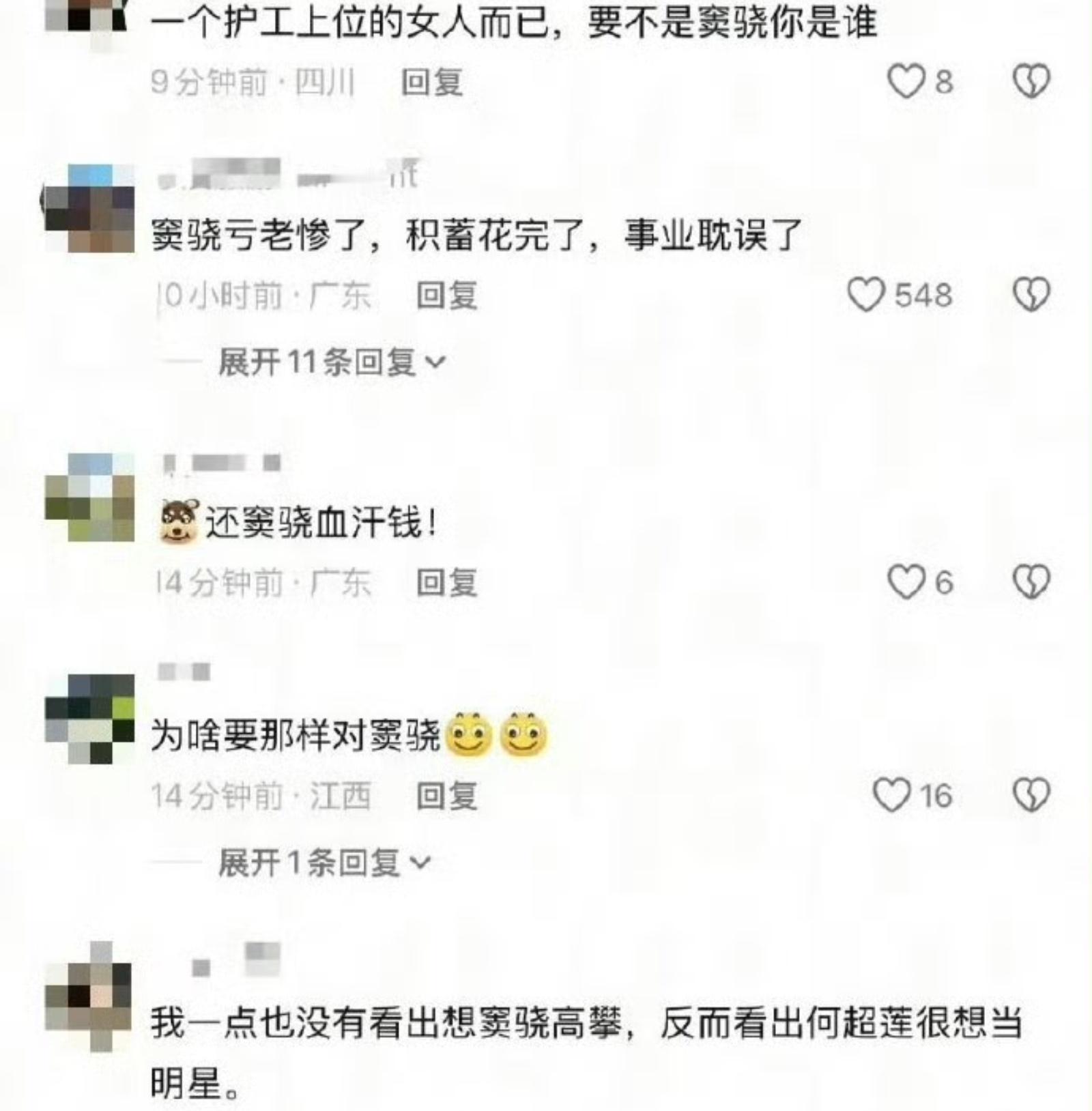This screenshot has width=1092, height=1111.
Task: Dislike the Sichuan comment via broken heart
Action: [1031, 82]
